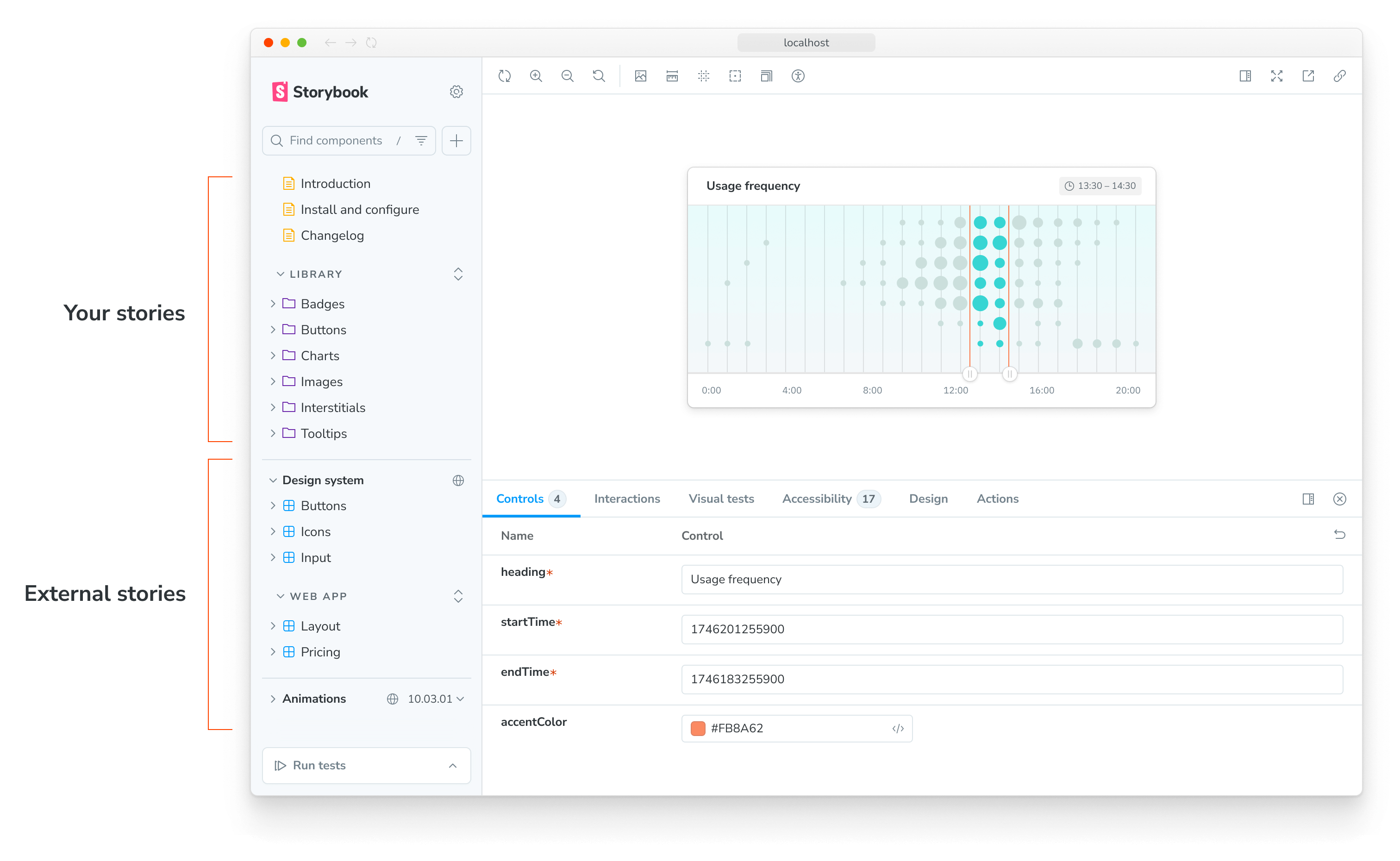Screen dimensions: 1400x861
Task: Open the Introduction docs page
Action: pos(335,183)
